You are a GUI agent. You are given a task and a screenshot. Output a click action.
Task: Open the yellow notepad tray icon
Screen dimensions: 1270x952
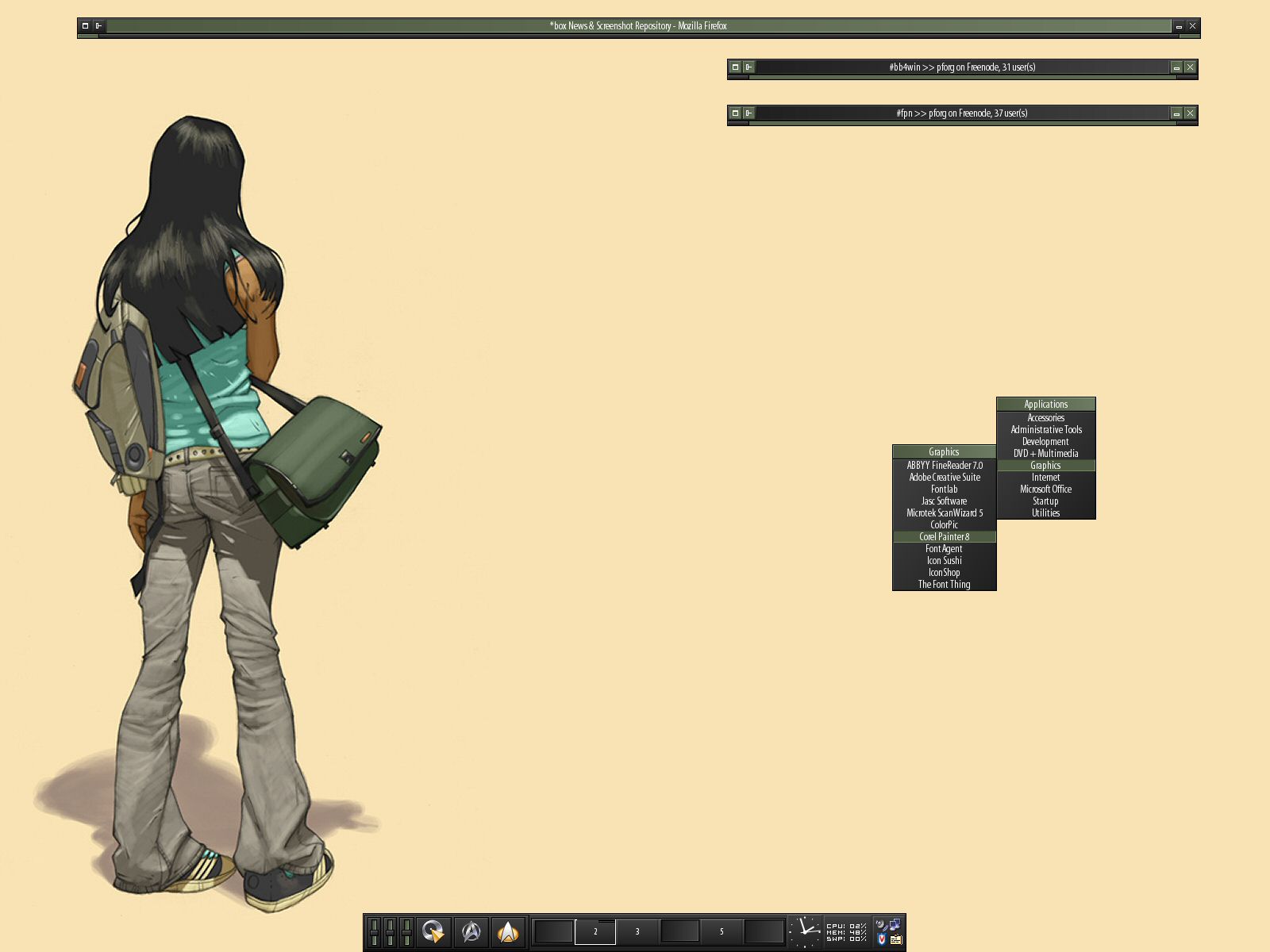tap(895, 939)
